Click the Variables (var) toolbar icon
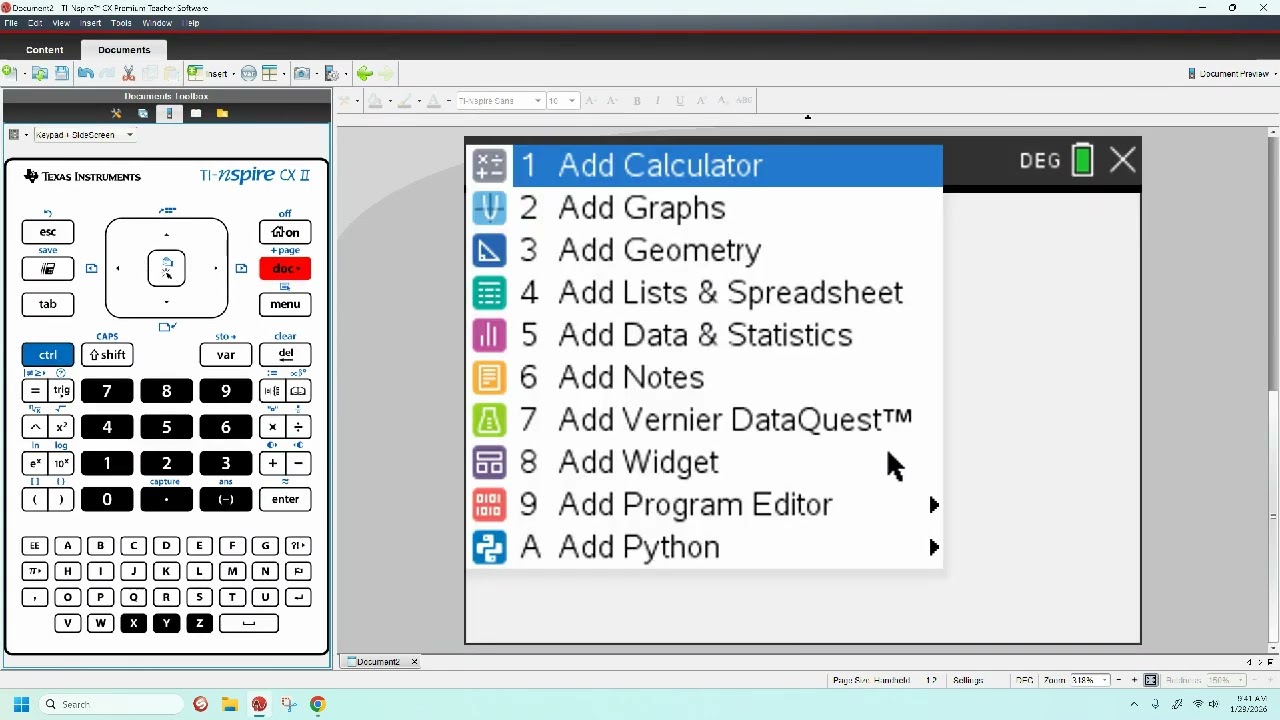 pos(248,73)
